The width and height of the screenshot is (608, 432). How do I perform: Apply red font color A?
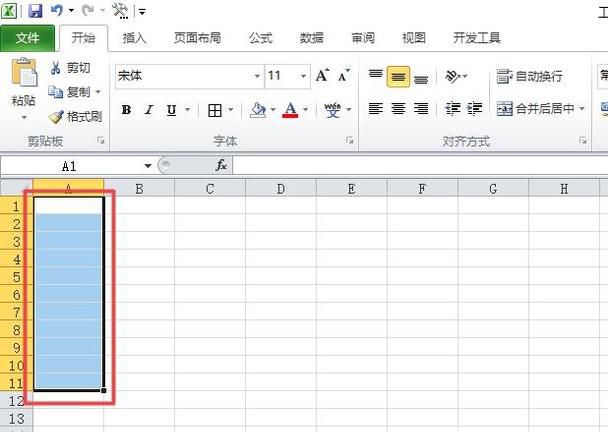[x=290, y=110]
